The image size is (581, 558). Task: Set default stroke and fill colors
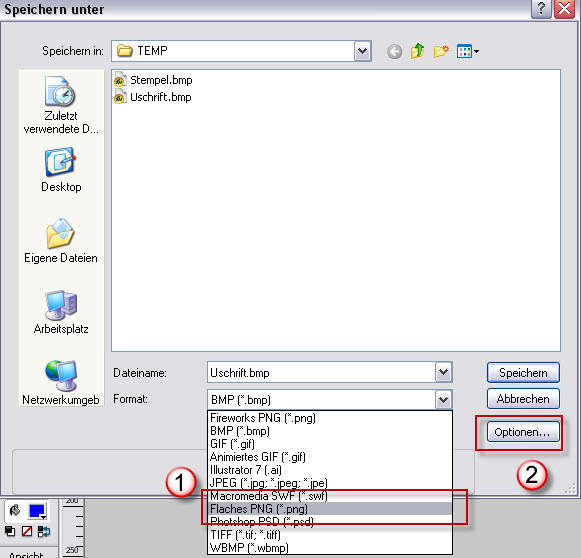[10, 531]
